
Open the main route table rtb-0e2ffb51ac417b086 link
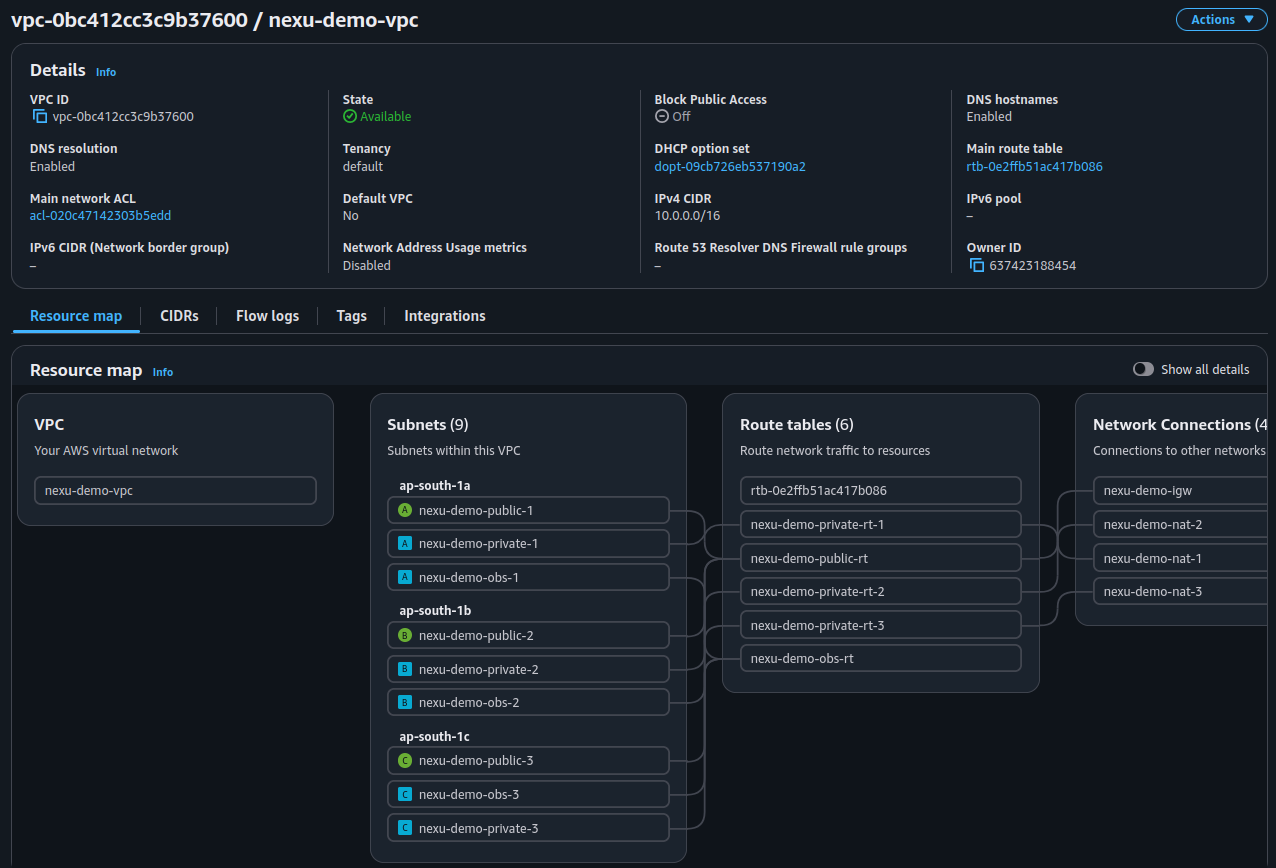coord(1034,166)
